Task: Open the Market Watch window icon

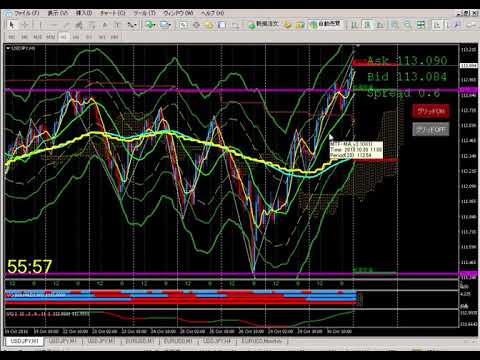Action: coord(183,25)
